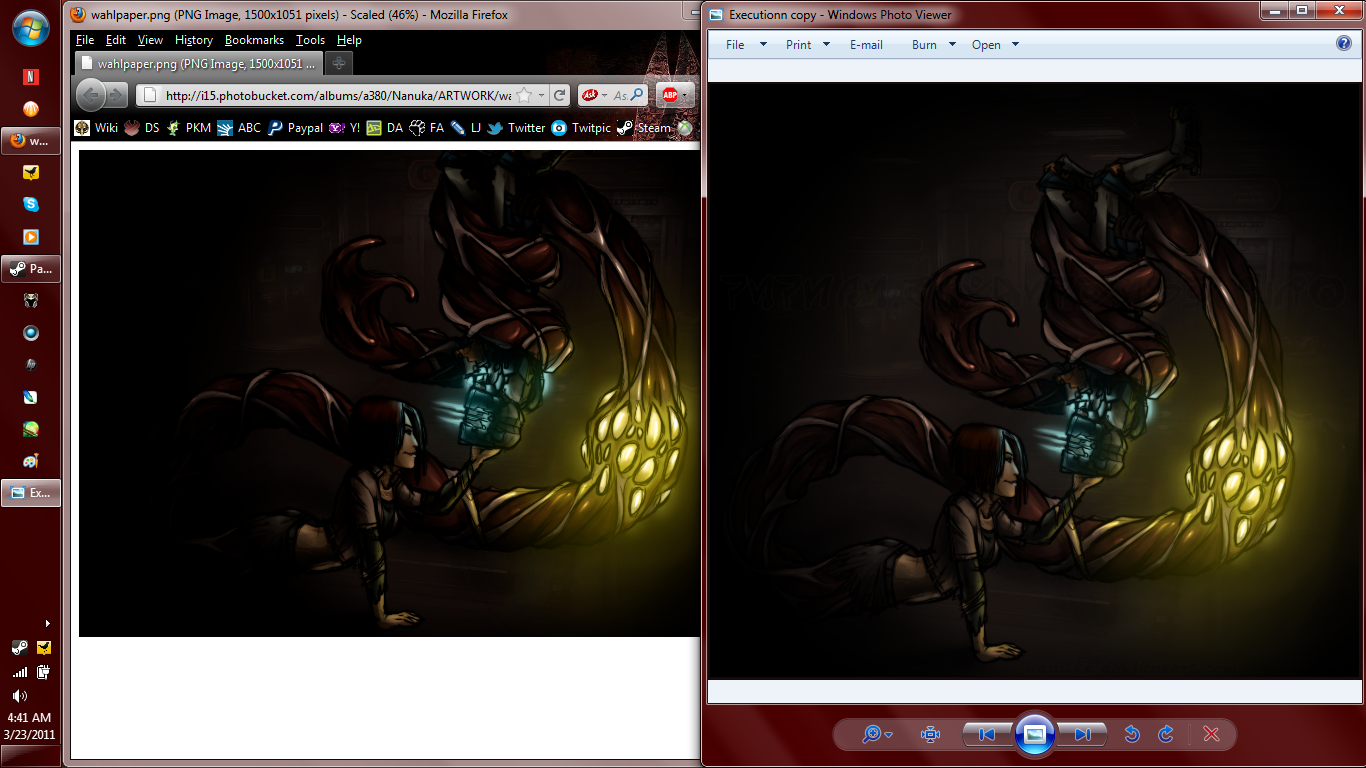Open Firefox History menu

coord(194,40)
